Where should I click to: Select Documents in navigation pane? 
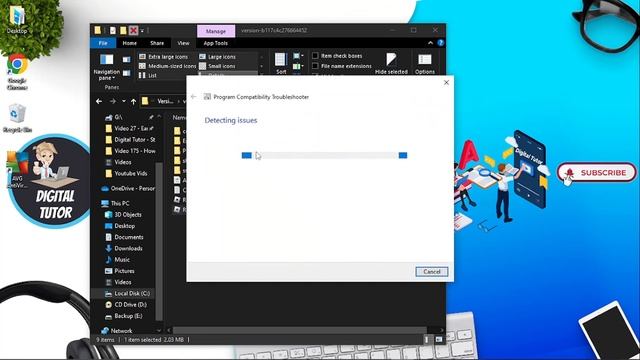coord(124,237)
